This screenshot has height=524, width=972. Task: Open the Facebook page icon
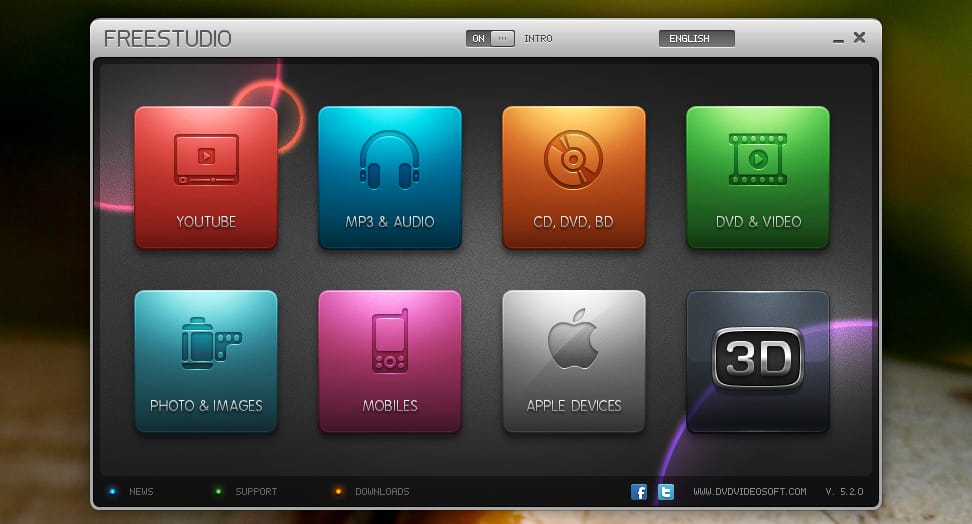(x=639, y=492)
